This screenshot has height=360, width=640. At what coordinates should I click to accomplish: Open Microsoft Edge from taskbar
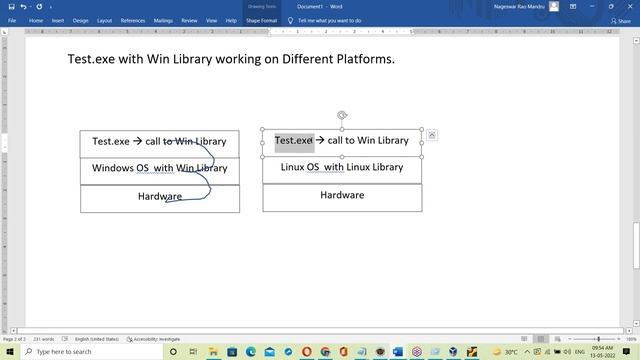pyautogui.click(x=251, y=351)
